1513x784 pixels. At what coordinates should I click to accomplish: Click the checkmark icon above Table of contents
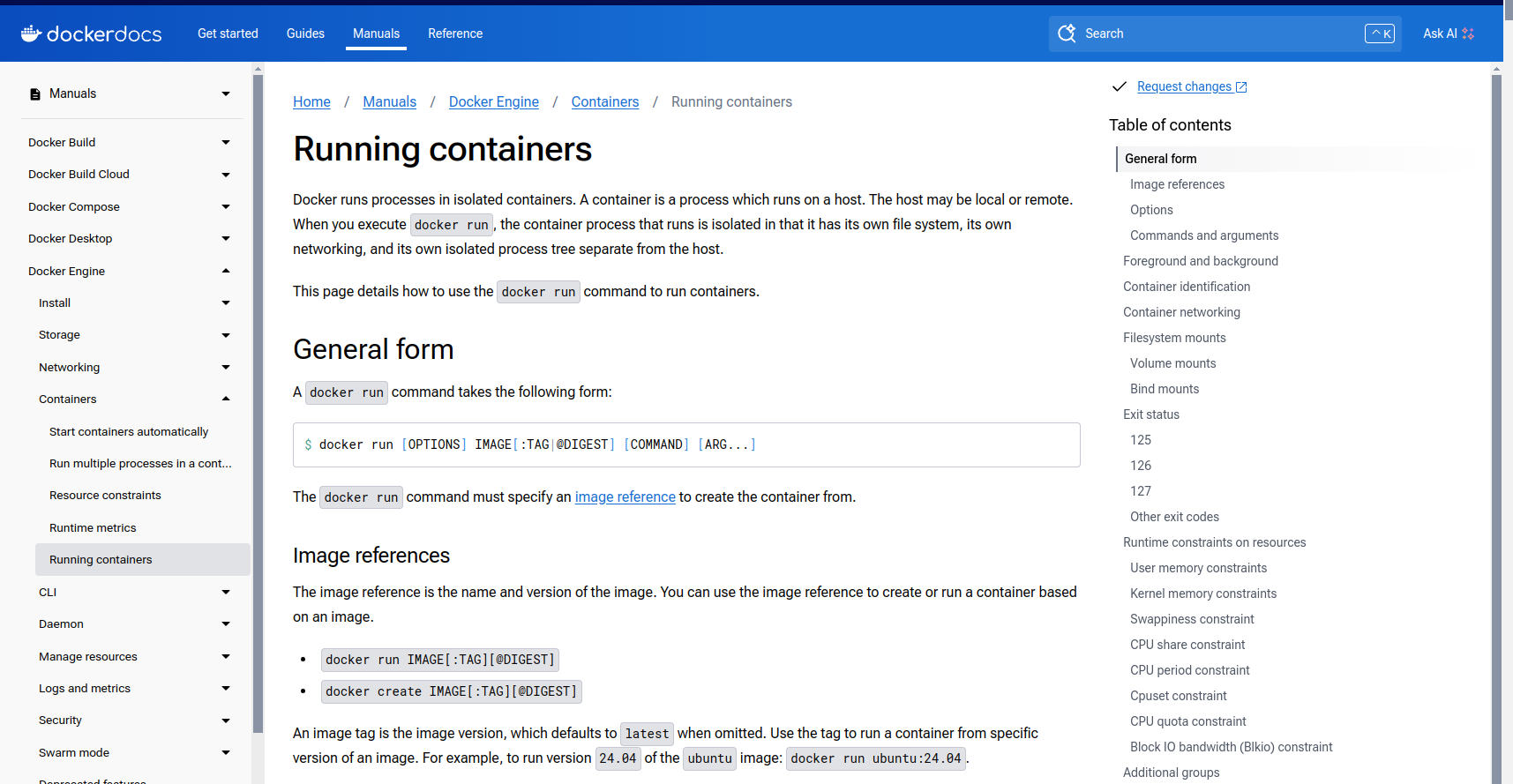(1120, 86)
